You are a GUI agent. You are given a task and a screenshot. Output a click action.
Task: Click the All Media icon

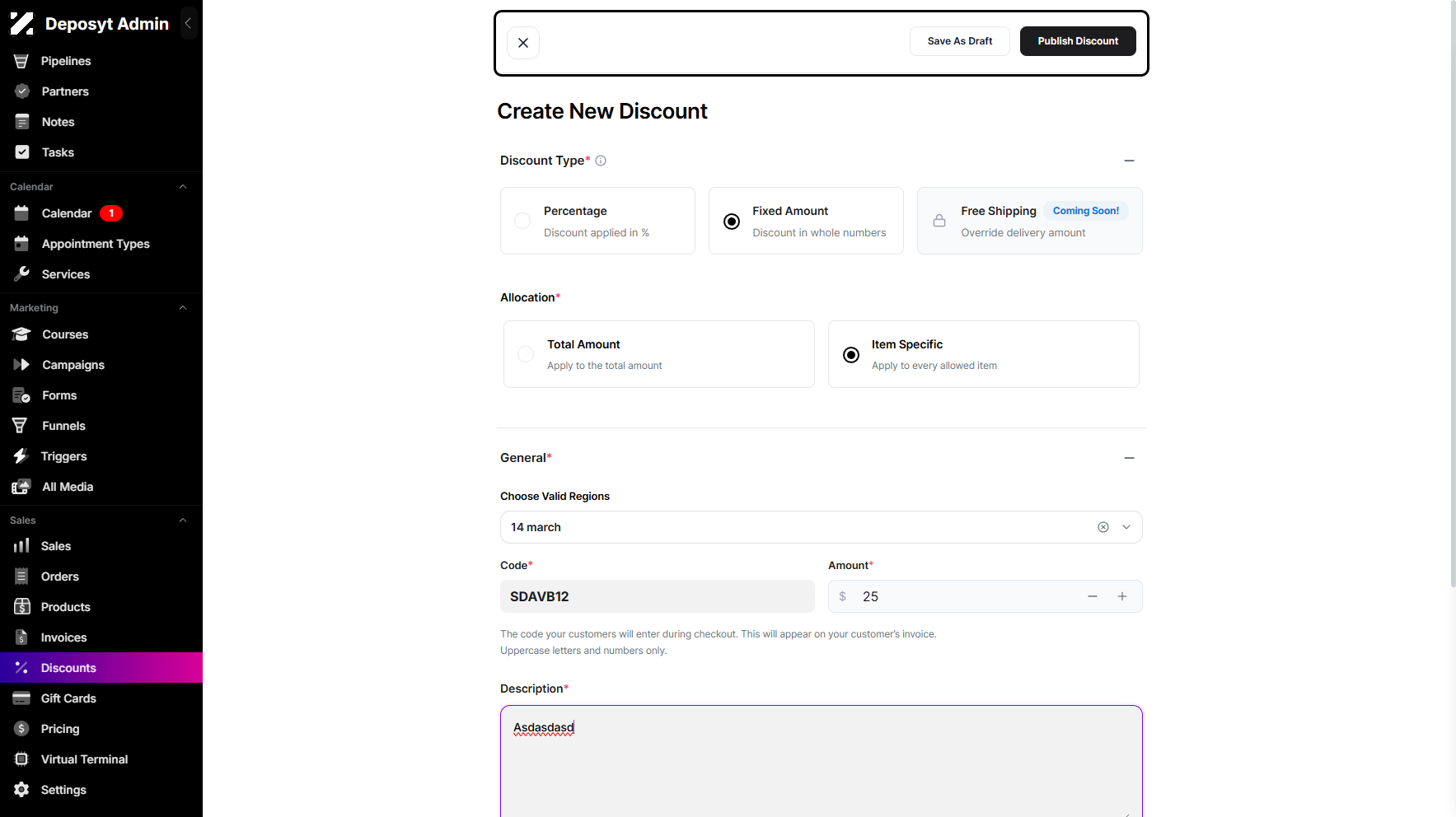pos(22,487)
